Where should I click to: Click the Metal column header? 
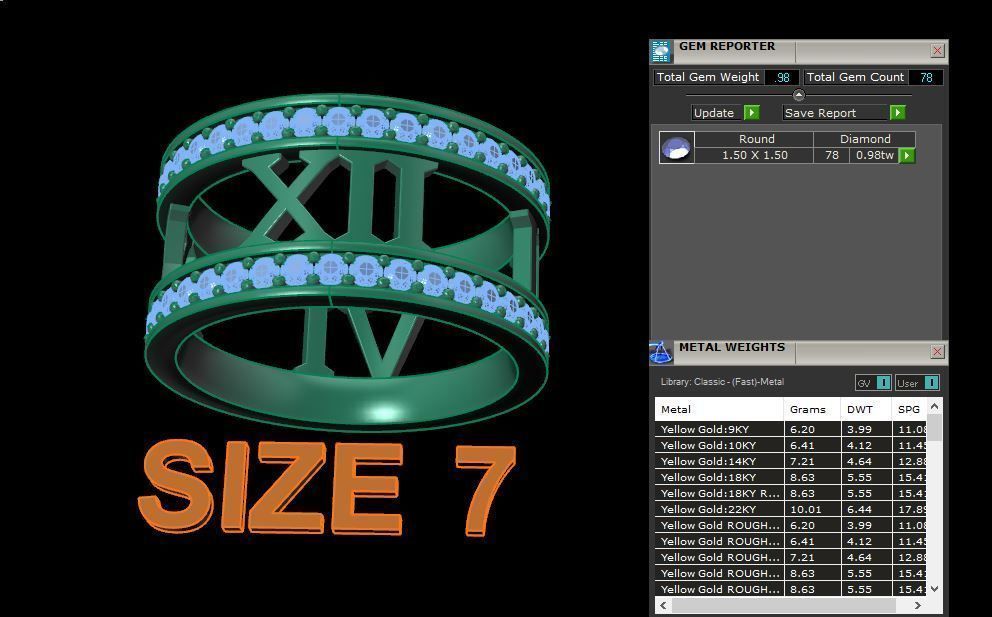(x=719, y=409)
